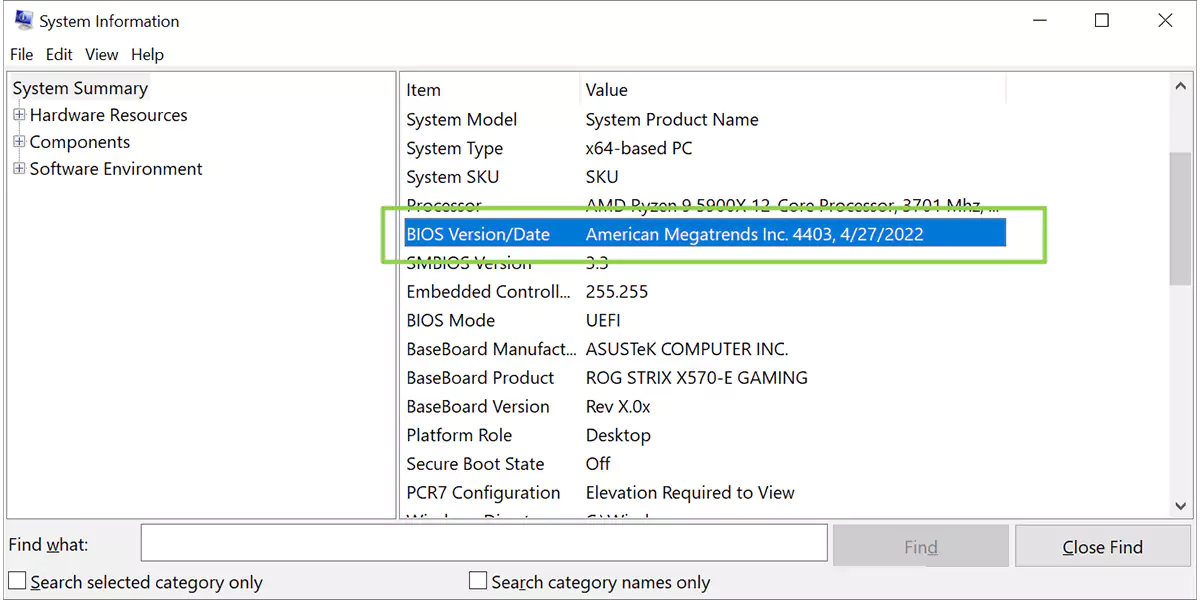This screenshot has height=600, width=1200.
Task: Select the System Type row
Action: click(x=704, y=149)
